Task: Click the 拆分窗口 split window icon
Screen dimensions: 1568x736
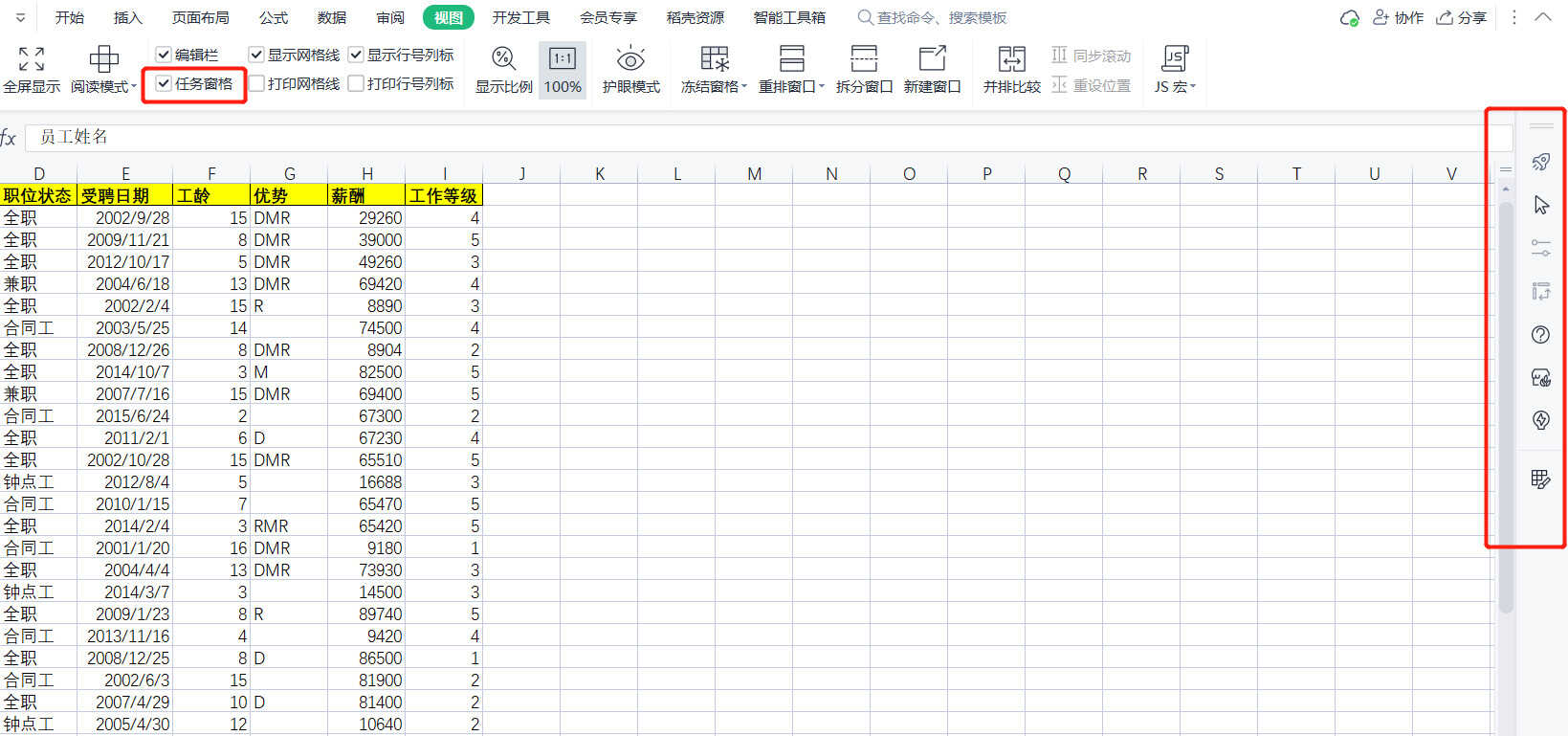Action: 864,59
